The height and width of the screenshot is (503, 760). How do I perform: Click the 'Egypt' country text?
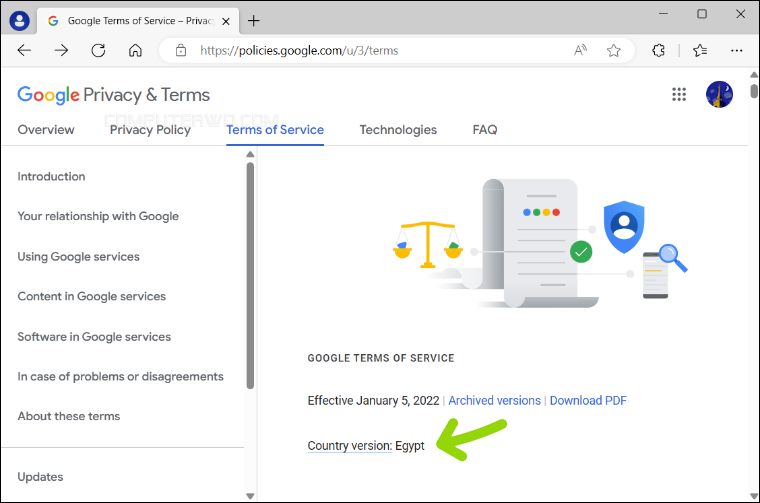(x=410, y=446)
